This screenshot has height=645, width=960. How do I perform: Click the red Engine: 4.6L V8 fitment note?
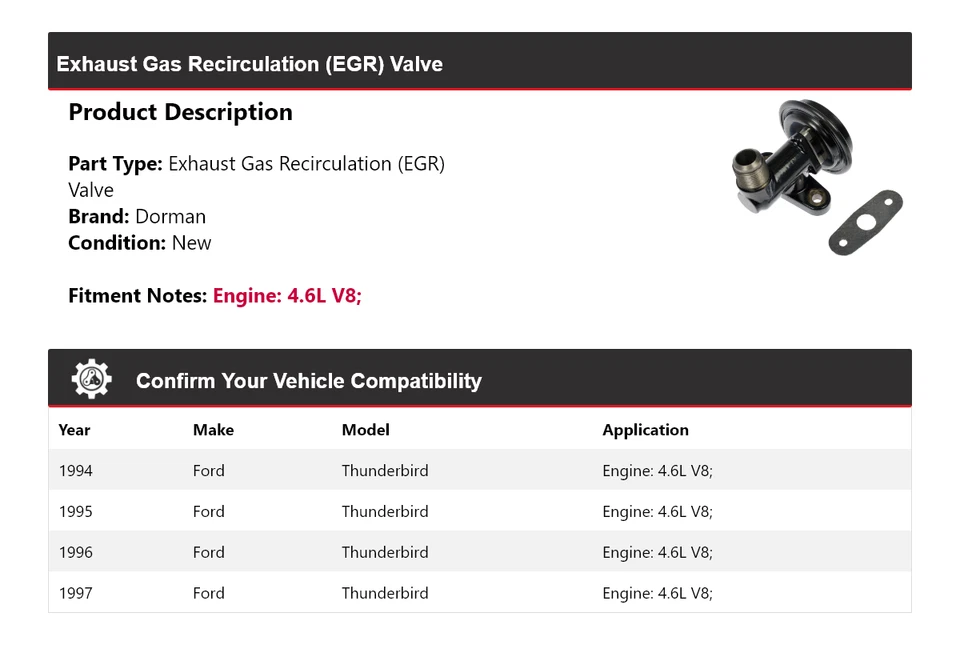click(x=287, y=296)
